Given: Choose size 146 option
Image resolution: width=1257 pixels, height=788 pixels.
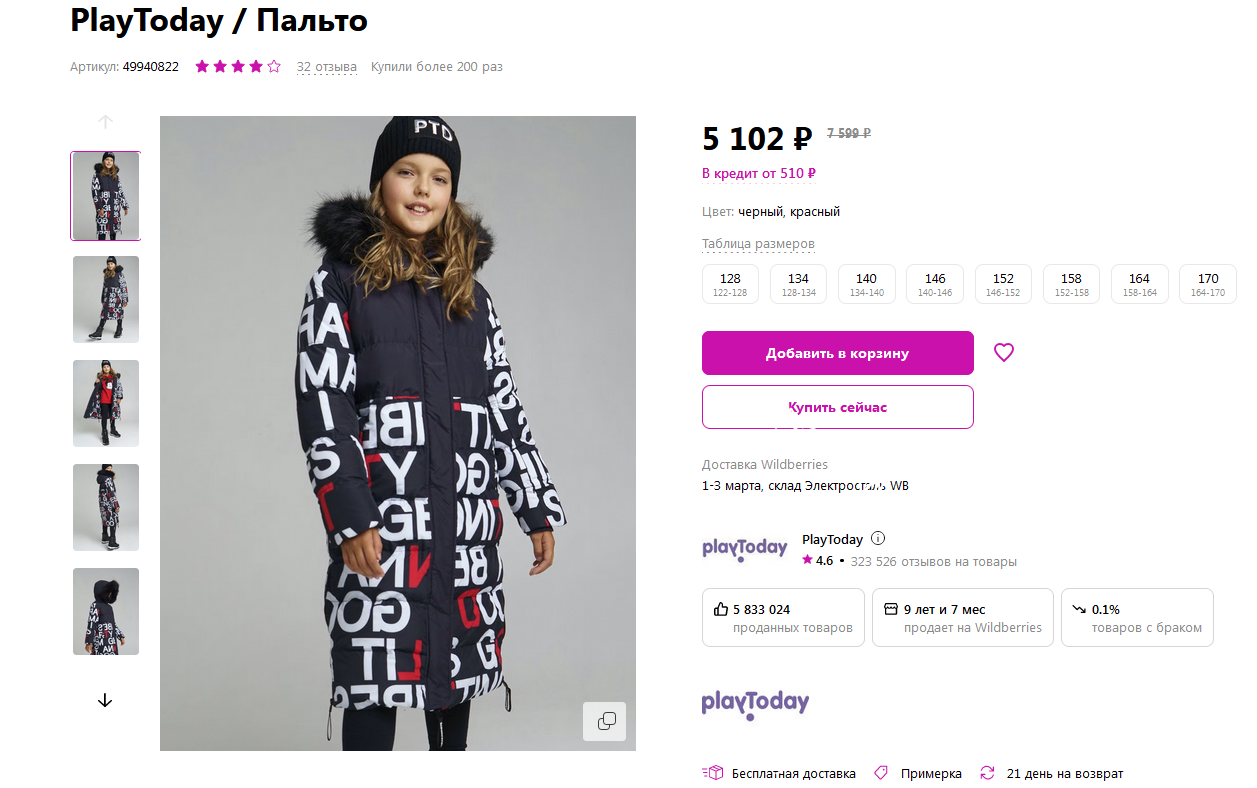Looking at the screenshot, I should tap(935, 284).
